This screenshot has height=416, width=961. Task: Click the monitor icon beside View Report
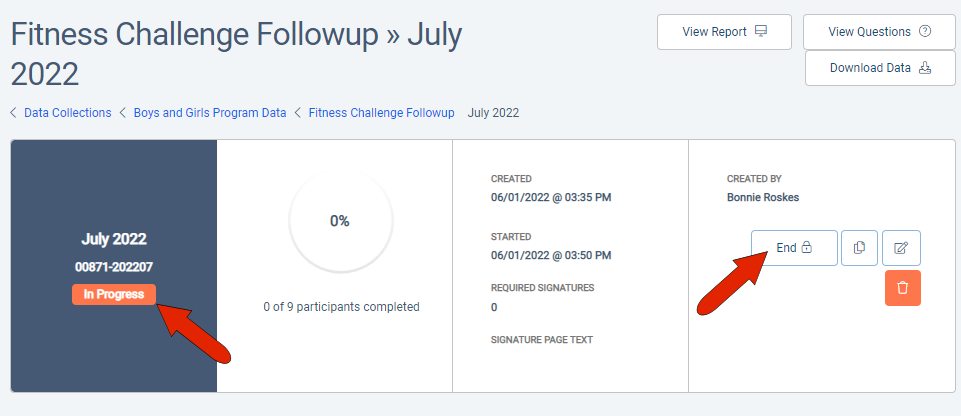[761, 32]
